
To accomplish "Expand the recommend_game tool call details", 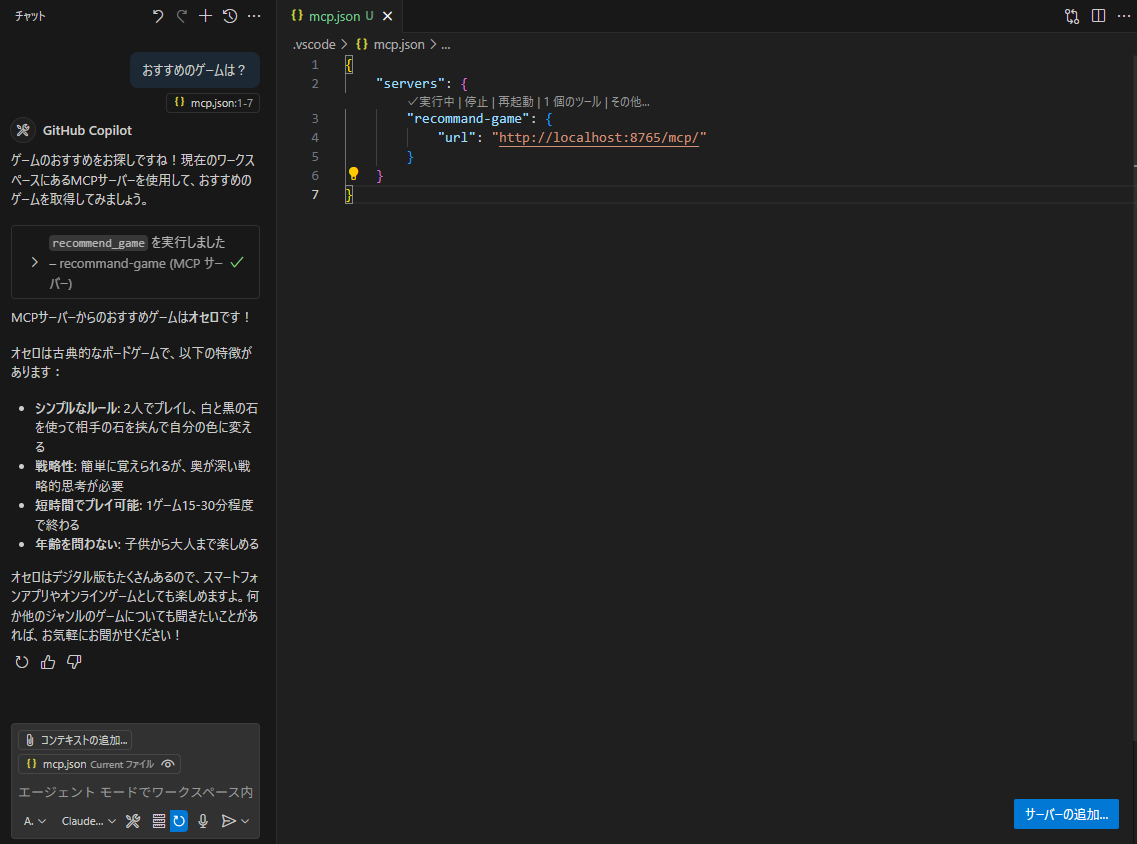I will pos(35,262).
